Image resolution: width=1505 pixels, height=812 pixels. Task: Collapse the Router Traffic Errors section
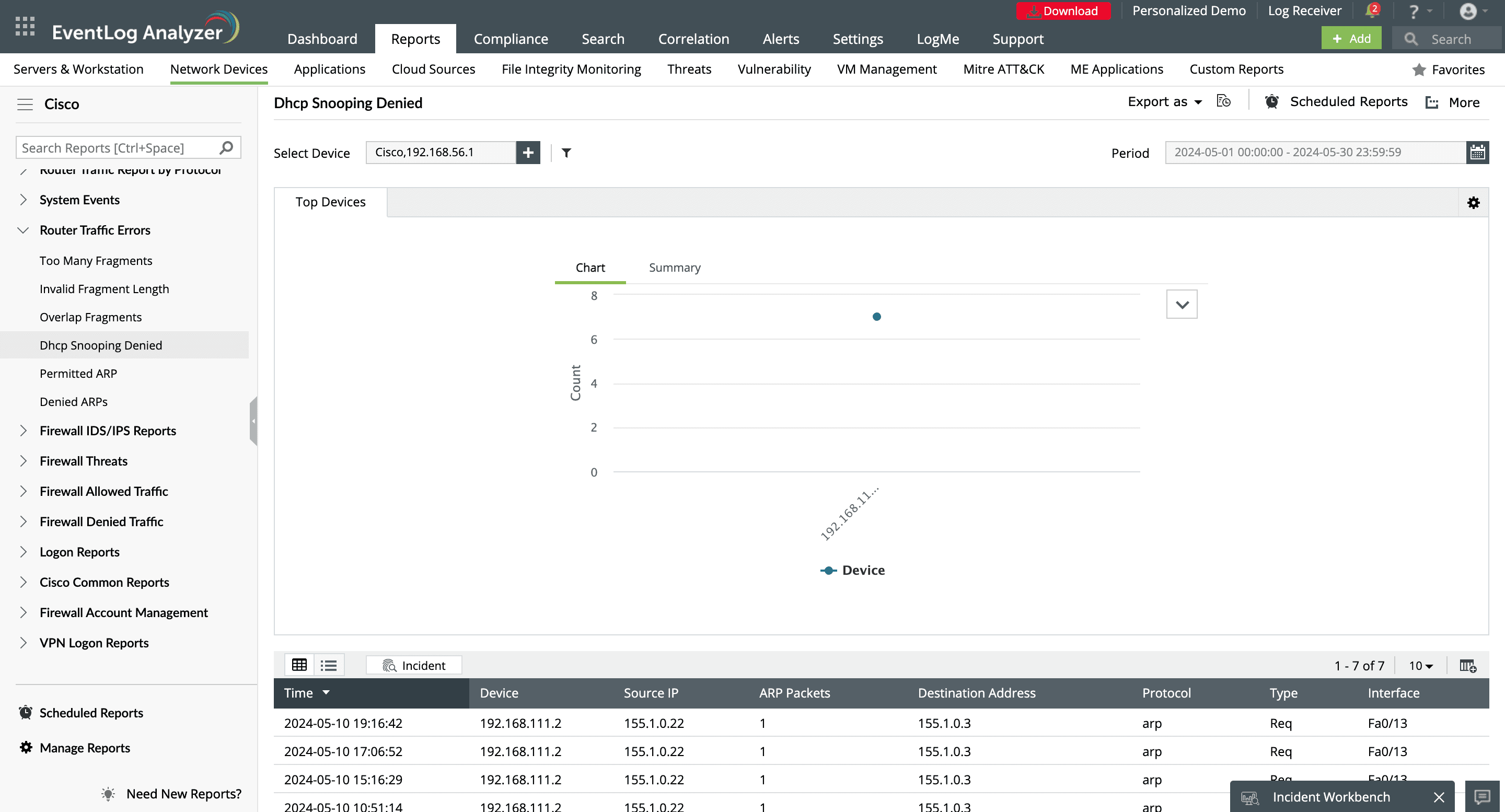point(24,229)
